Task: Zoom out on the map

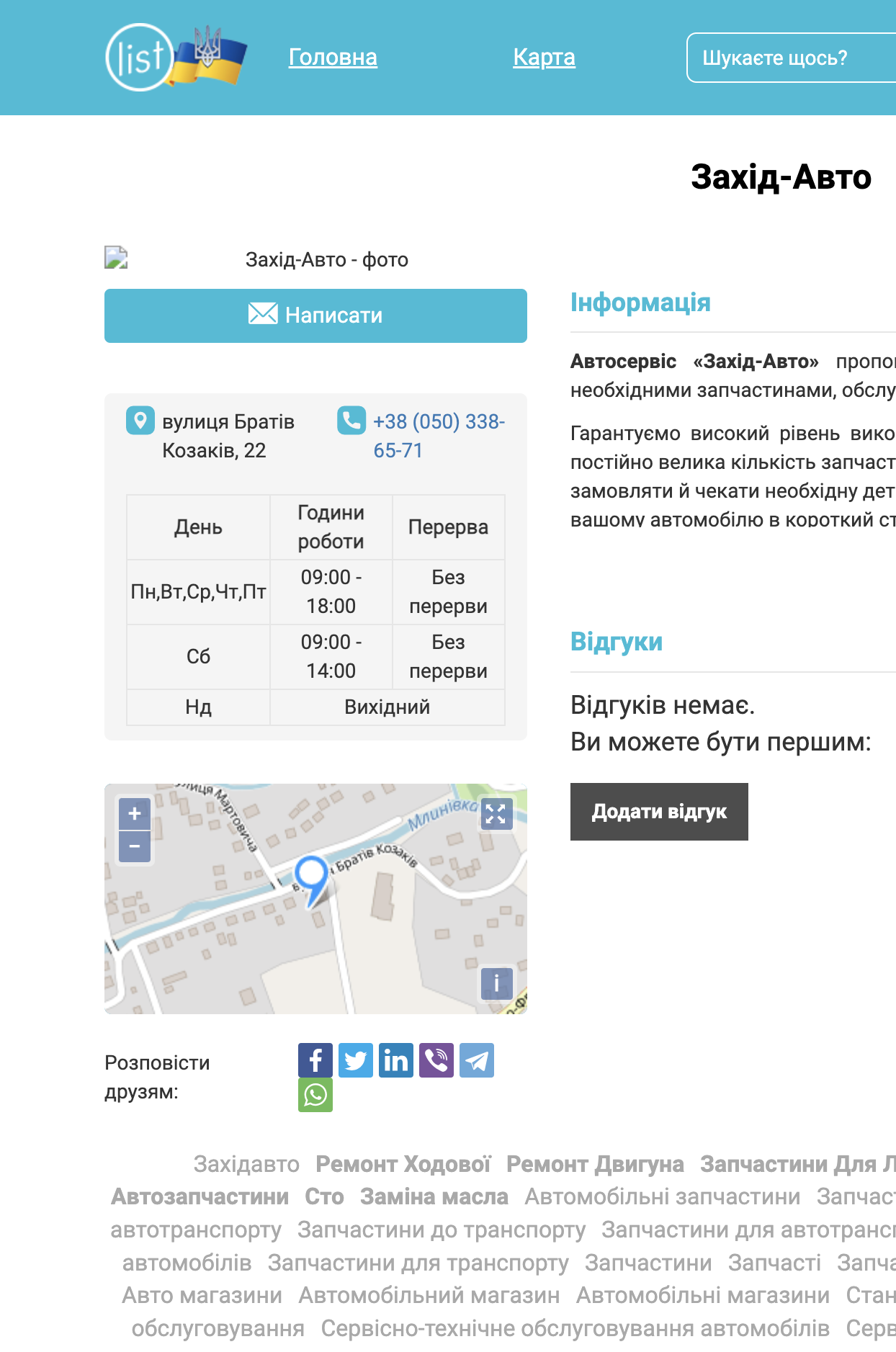Action: 135,846
